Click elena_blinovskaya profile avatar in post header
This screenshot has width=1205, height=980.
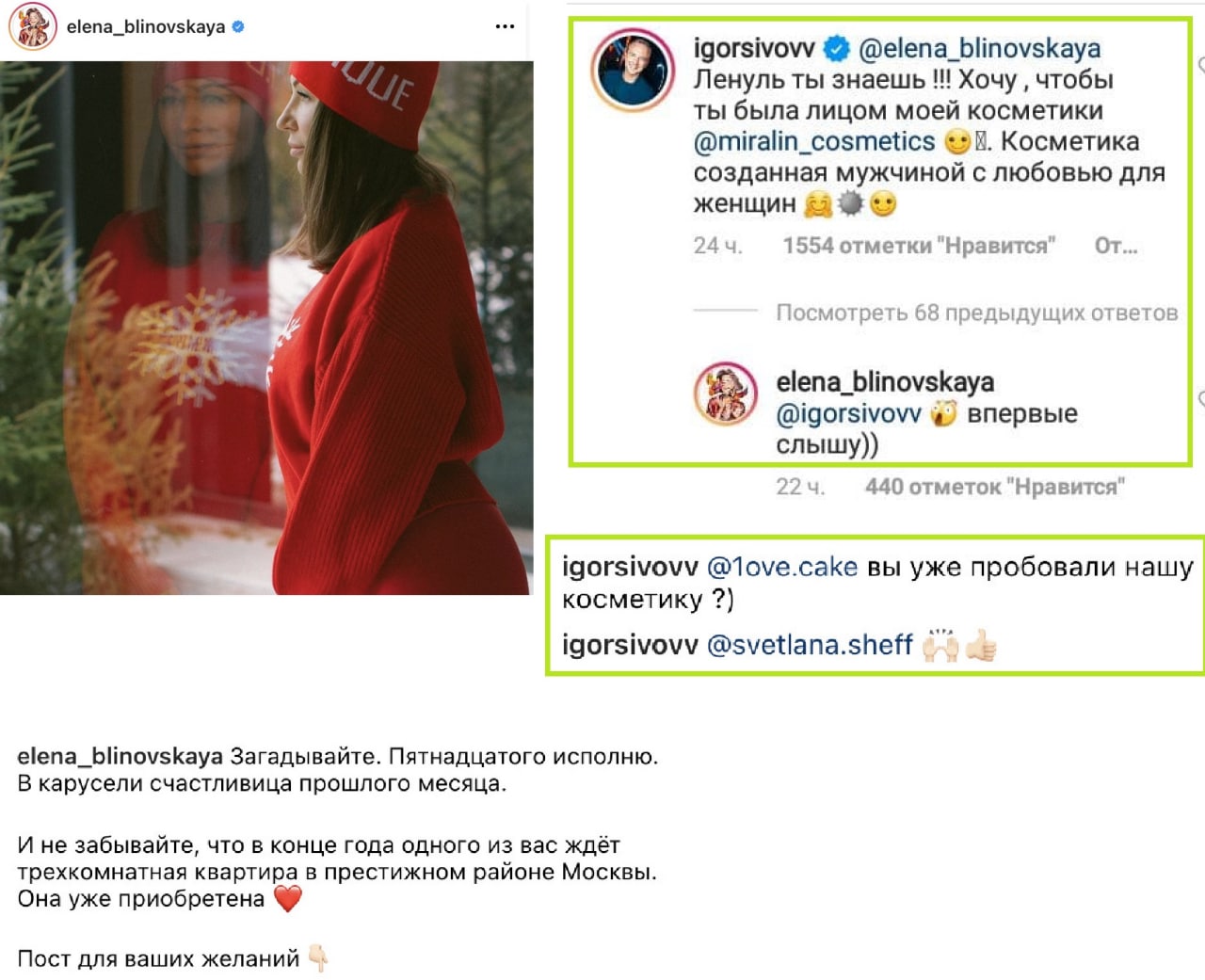pyautogui.click(x=33, y=26)
